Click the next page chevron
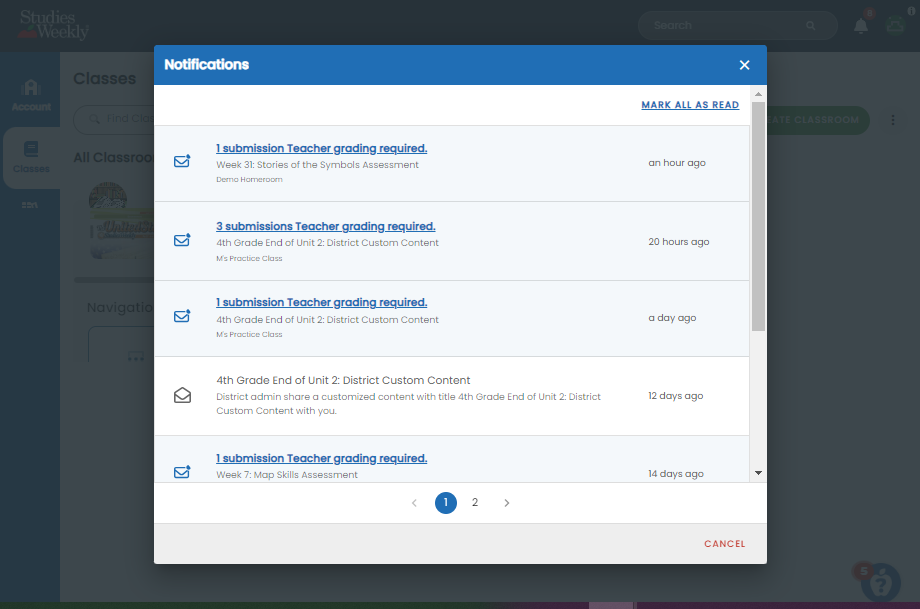The image size is (920, 609). 506,503
